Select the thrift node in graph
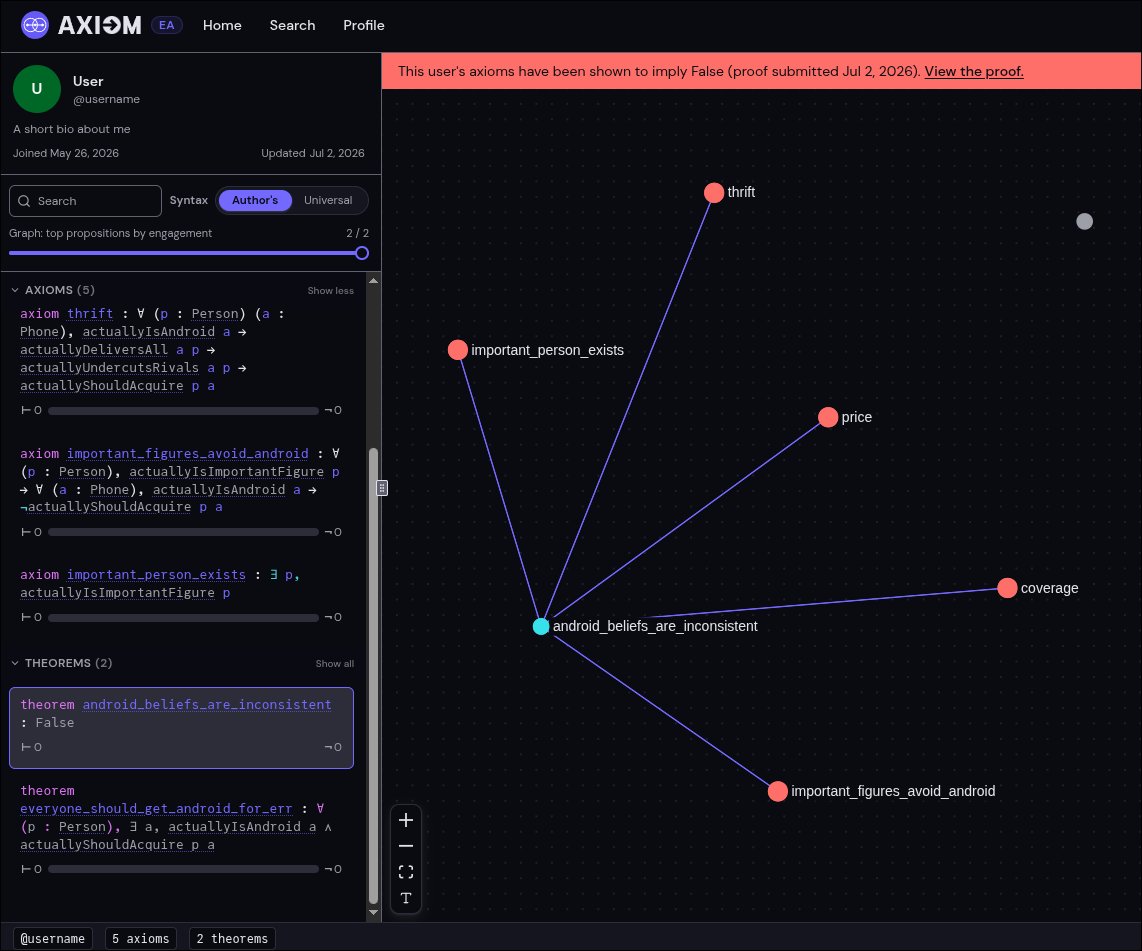Viewport: 1142px width, 951px height. (x=714, y=192)
